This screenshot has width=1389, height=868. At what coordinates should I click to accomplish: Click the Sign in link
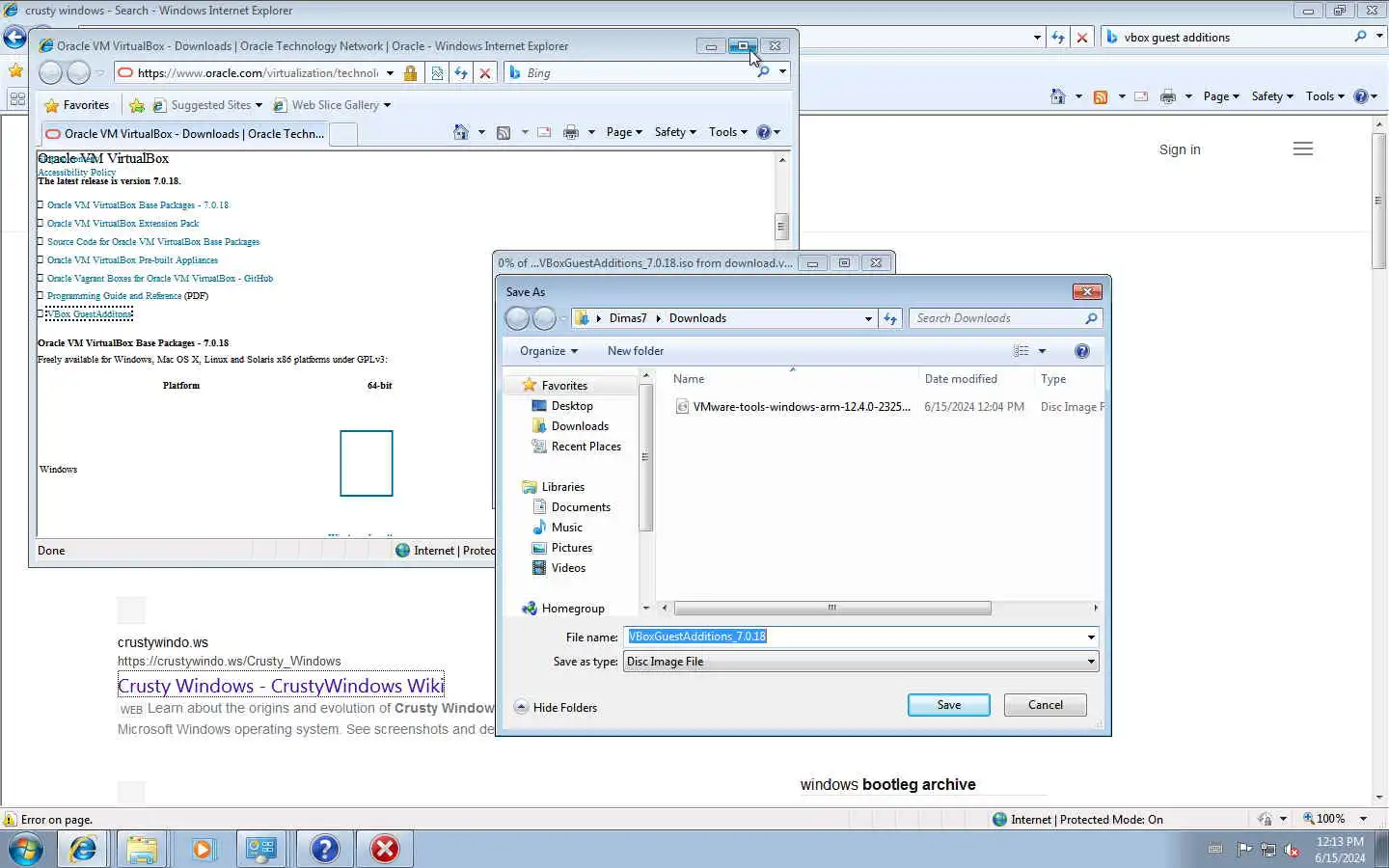point(1180,149)
